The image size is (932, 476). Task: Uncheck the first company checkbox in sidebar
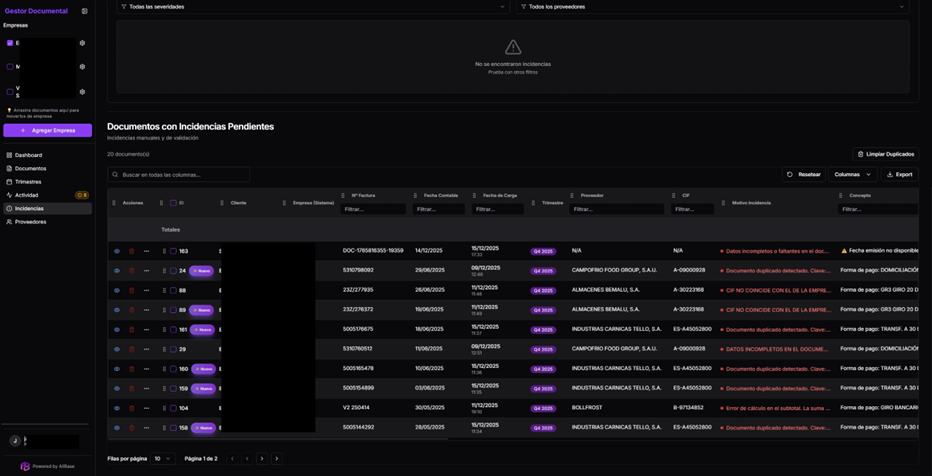[10, 43]
